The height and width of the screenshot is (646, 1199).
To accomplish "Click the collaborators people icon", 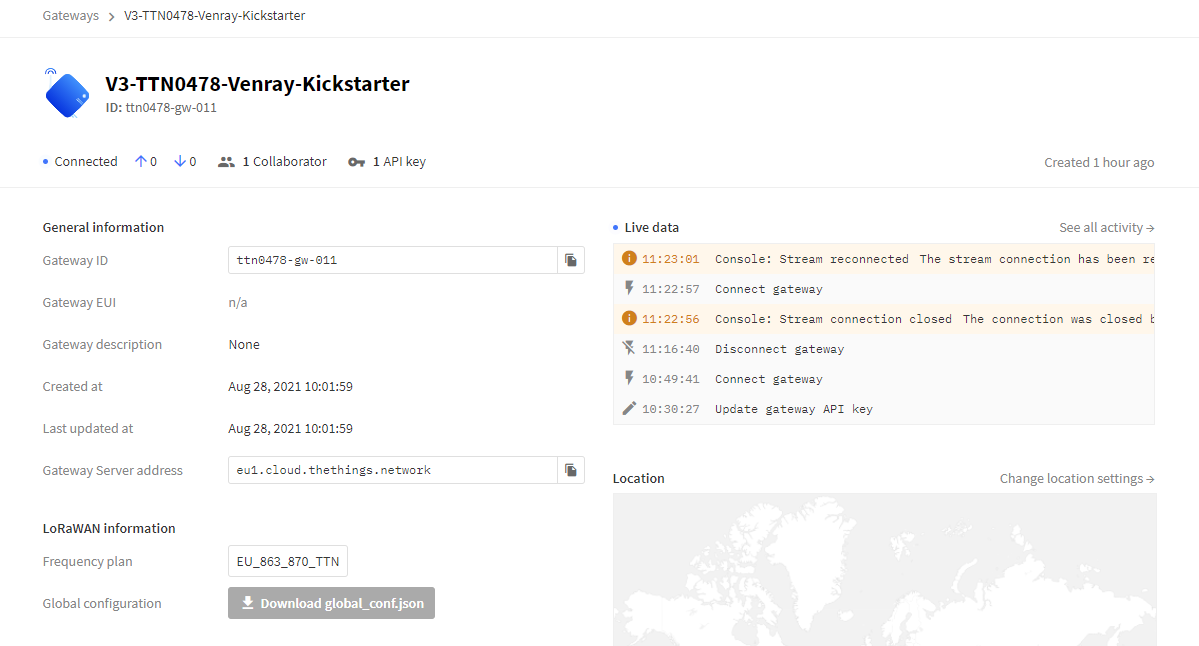I will click(226, 162).
